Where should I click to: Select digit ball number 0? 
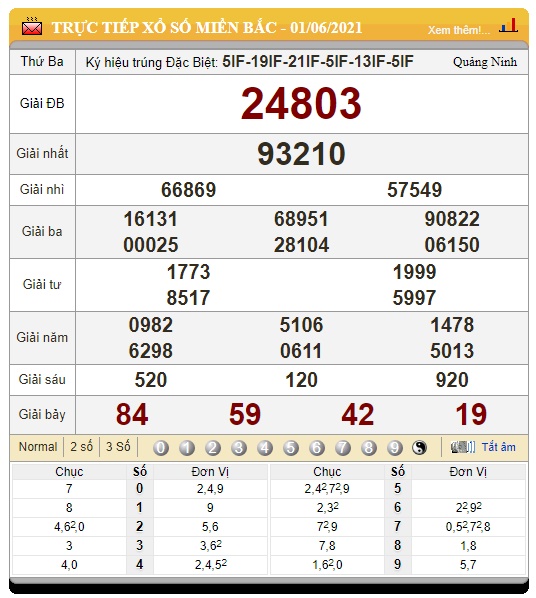[161, 447]
